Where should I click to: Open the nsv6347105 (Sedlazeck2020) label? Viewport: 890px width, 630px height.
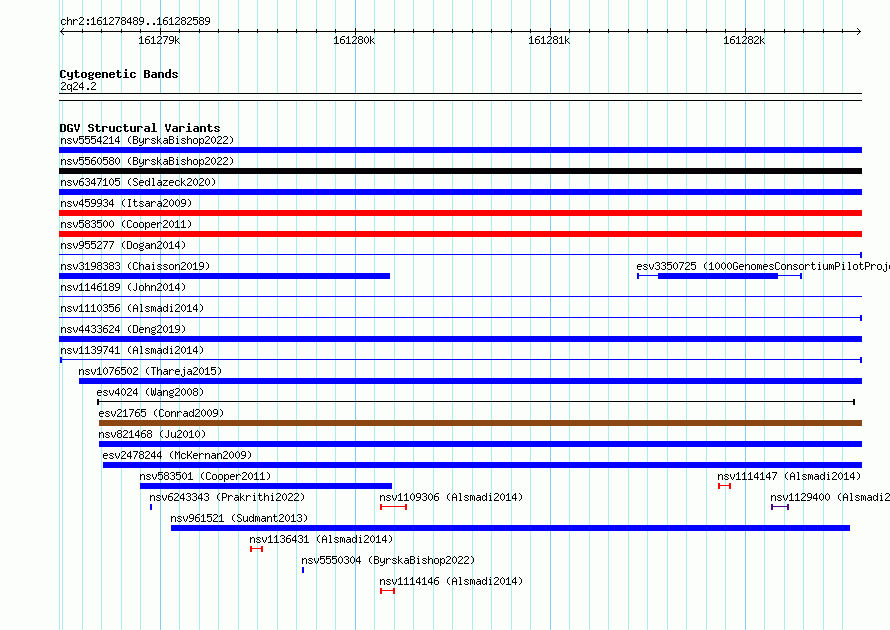(x=138, y=182)
